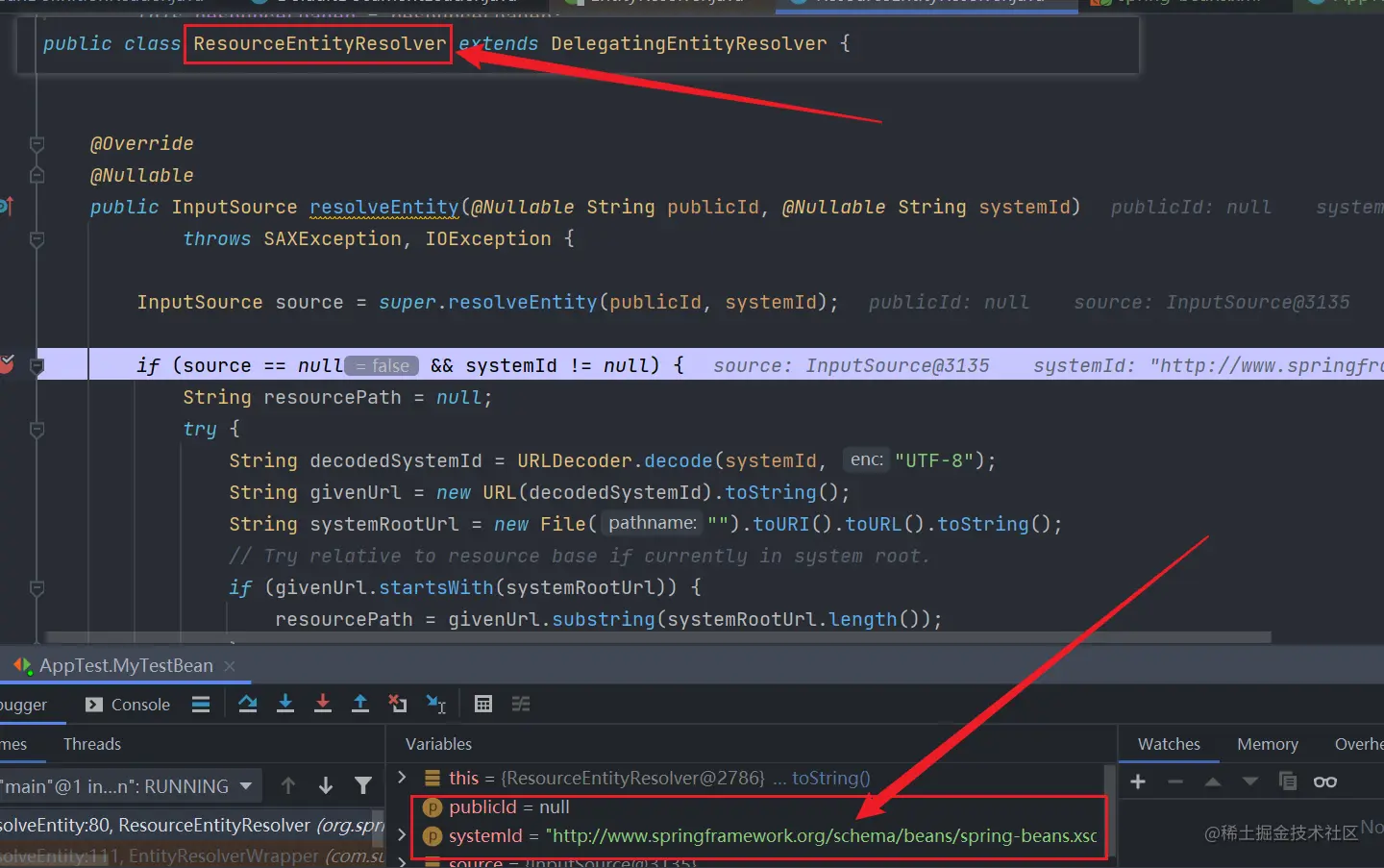The image size is (1384, 868).
Task: Switch to the Memory tab
Action: click(1268, 744)
